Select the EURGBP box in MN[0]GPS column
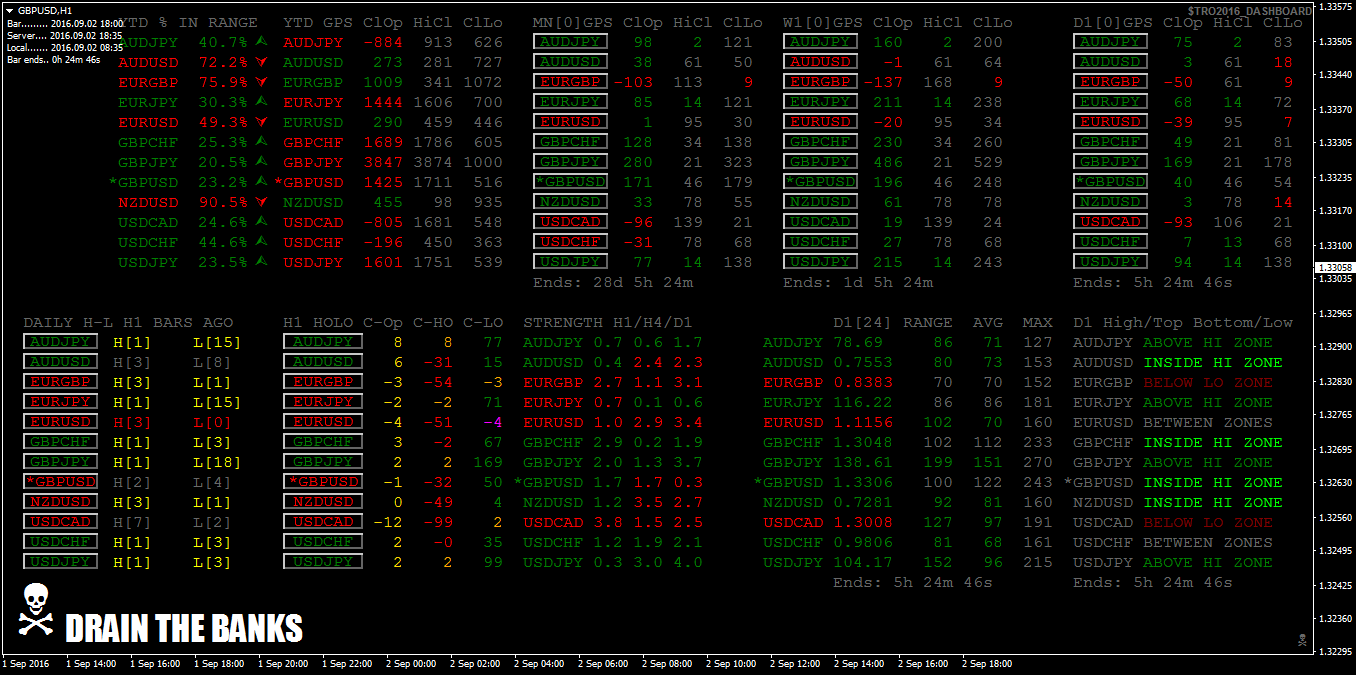This screenshot has height=675, width=1356. [570, 81]
